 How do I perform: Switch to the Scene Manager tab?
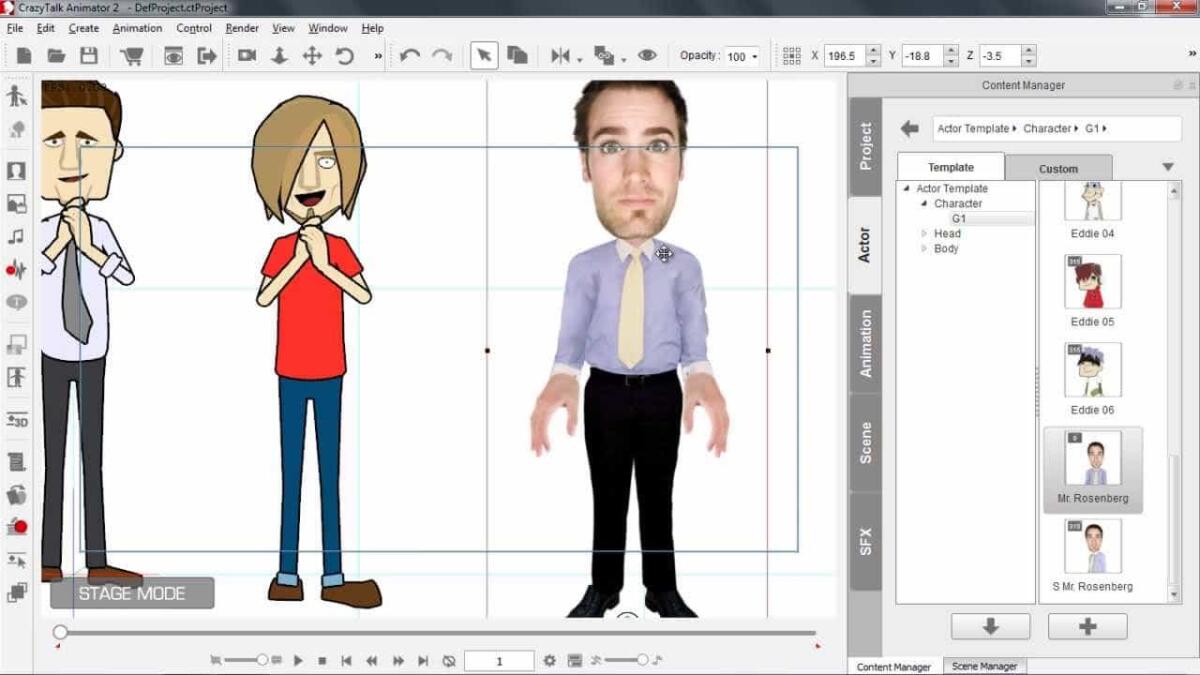point(985,666)
